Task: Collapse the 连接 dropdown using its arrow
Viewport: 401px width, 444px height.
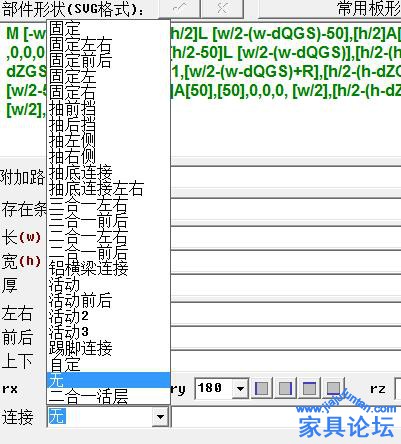Action: (x=160, y=417)
